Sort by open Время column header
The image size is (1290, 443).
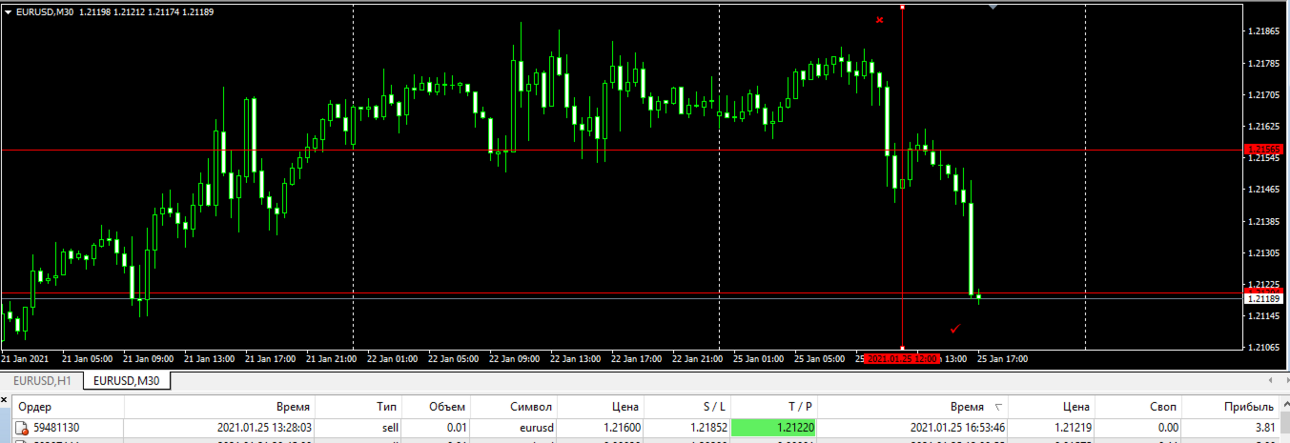[220, 407]
